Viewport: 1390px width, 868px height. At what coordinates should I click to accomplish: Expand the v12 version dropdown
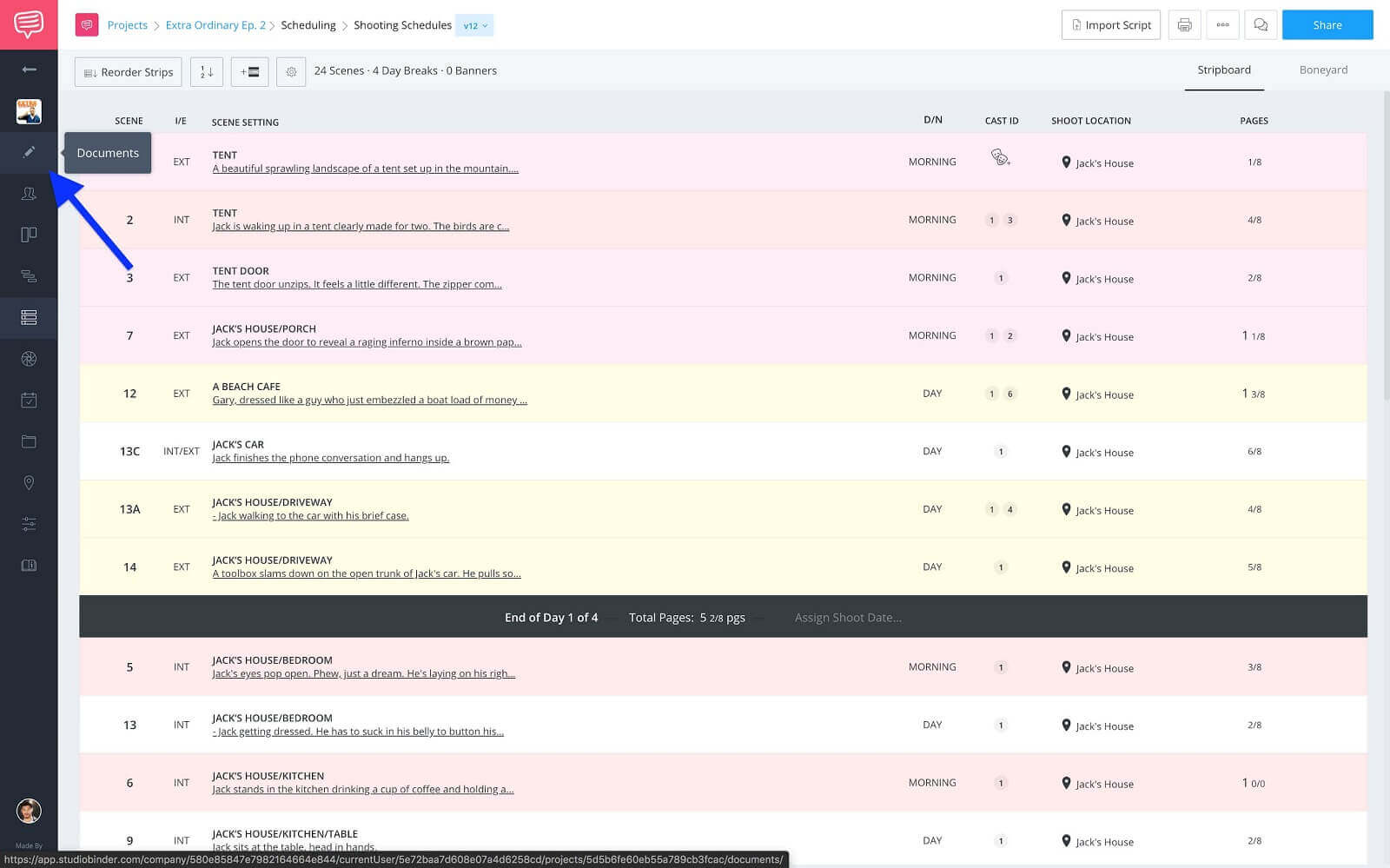474,25
